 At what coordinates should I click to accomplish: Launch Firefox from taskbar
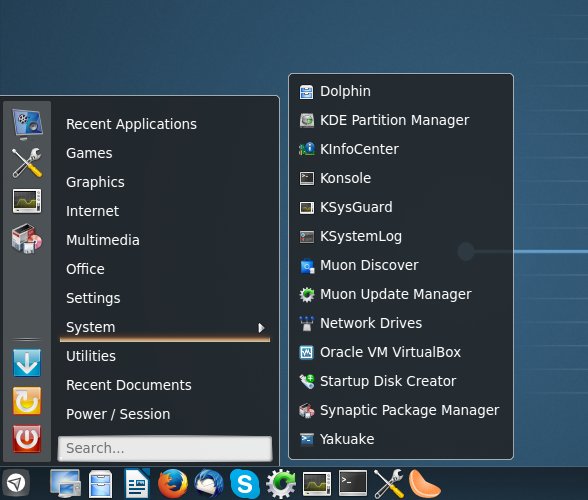coord(173,483)
